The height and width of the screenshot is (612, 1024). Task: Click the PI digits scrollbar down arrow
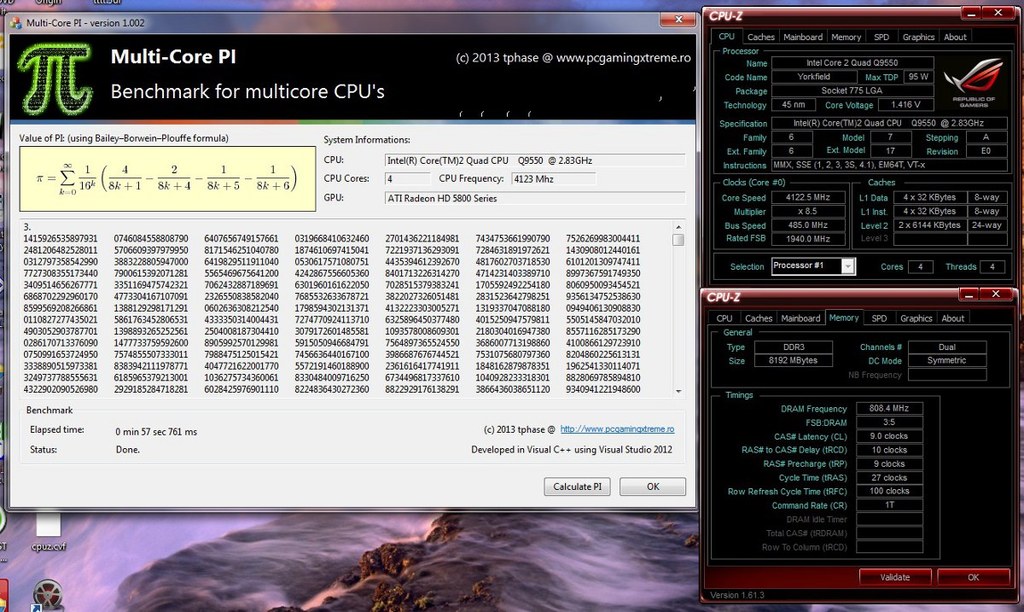click(x=679, y=390)
